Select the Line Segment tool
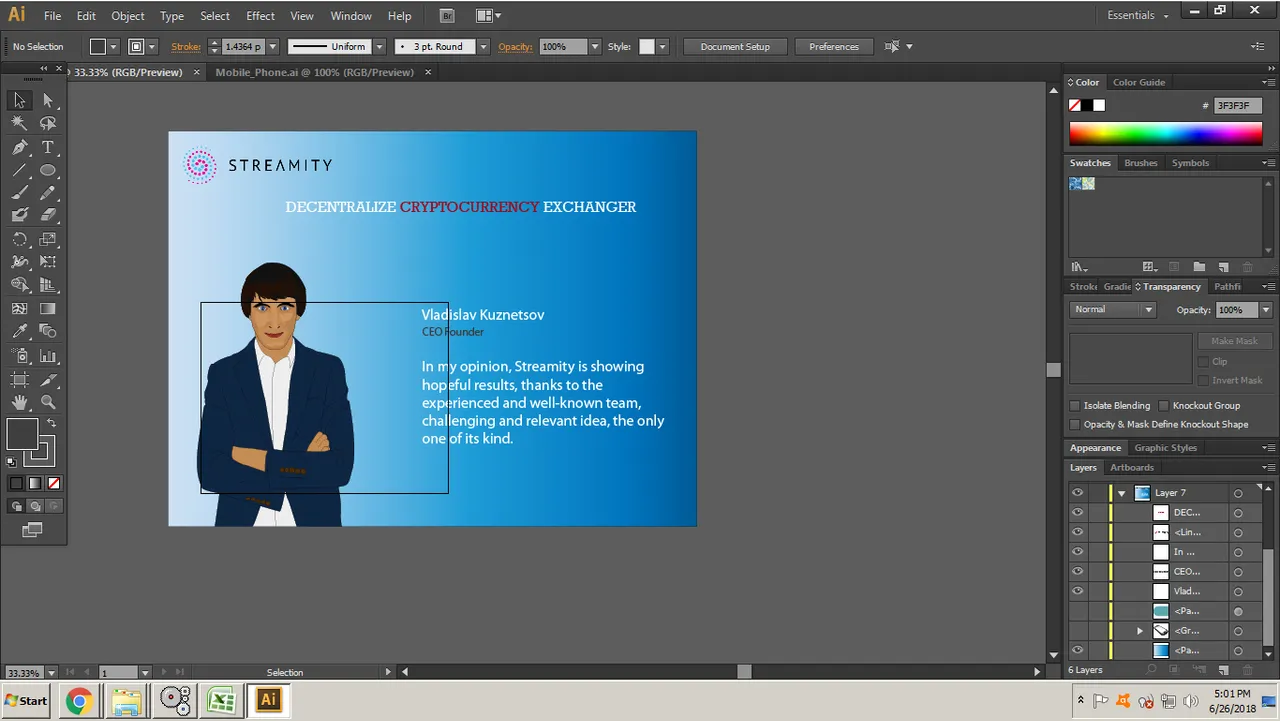 tap(19, 170)
